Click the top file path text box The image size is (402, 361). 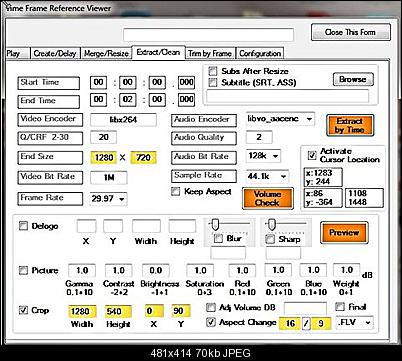(209, 35)
